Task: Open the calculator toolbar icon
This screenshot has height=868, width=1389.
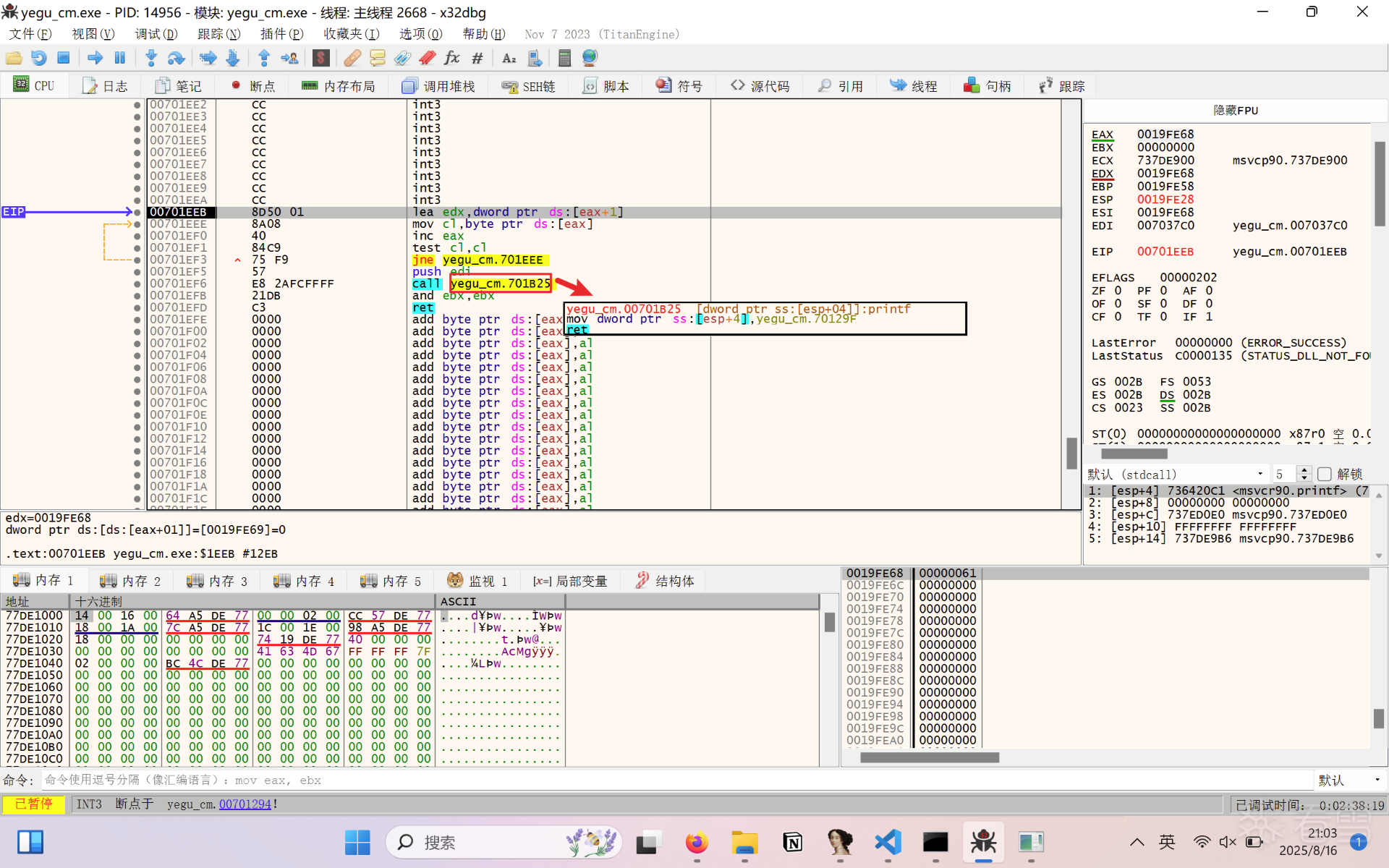Action: click(x=565, y=58)
